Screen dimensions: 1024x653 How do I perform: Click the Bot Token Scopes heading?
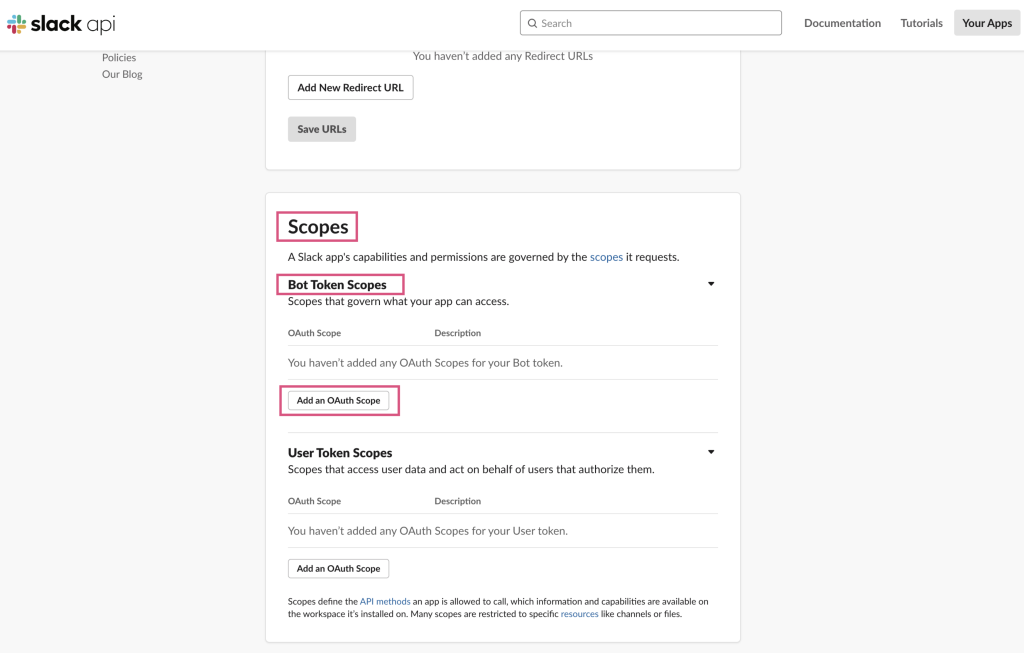click(x=337, y=285)
